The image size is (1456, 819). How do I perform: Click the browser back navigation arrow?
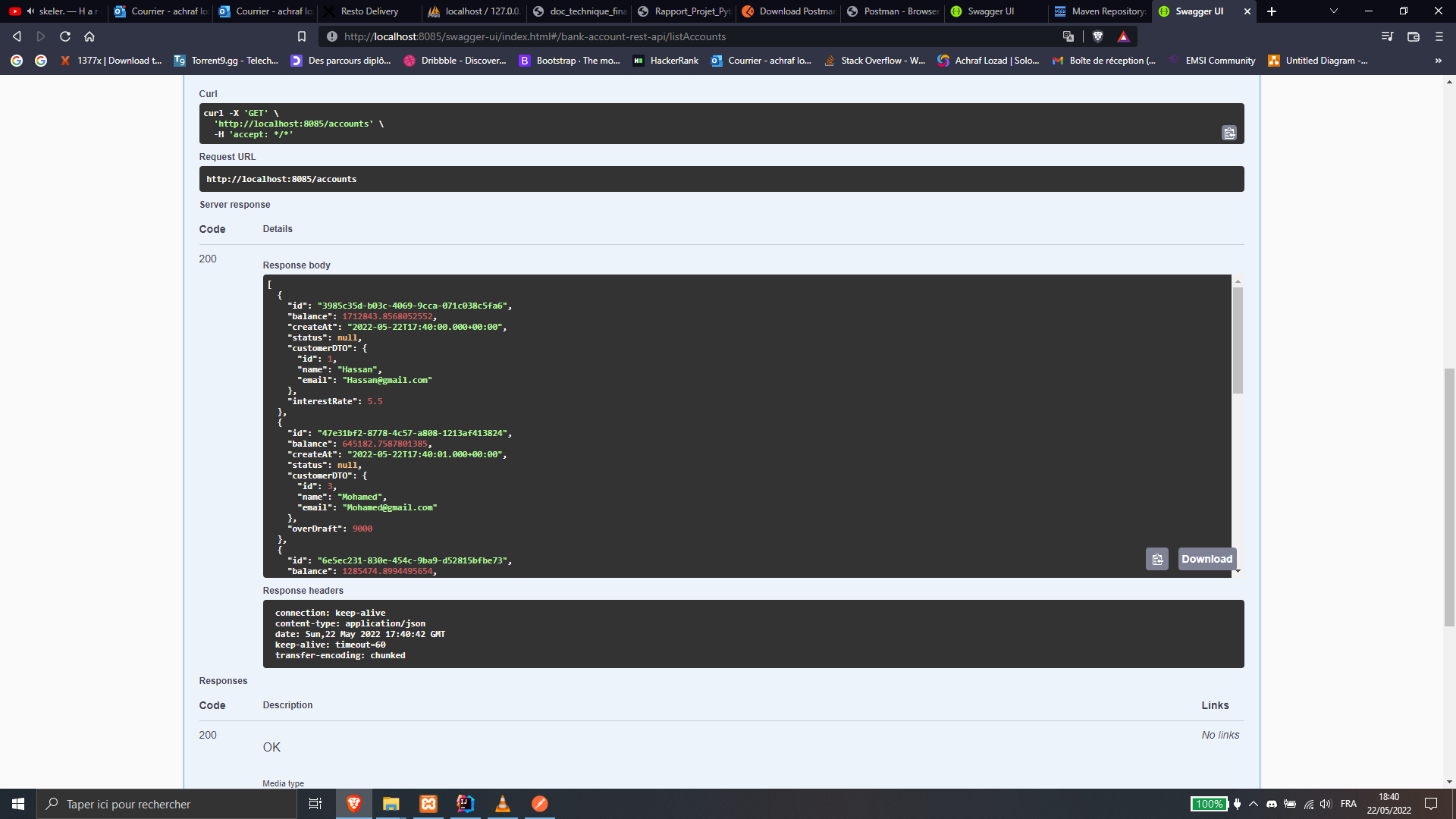point(17,35)
